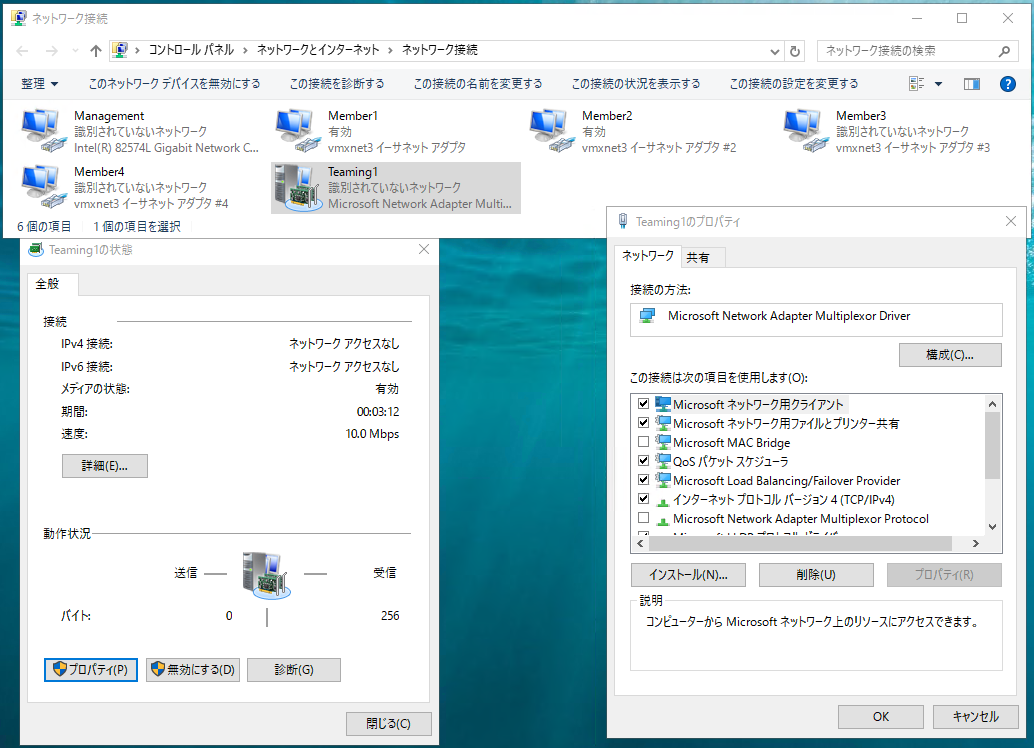Open help with question mark icon
Viewport: 1034px width, 748px height.
pos(1007,84)
